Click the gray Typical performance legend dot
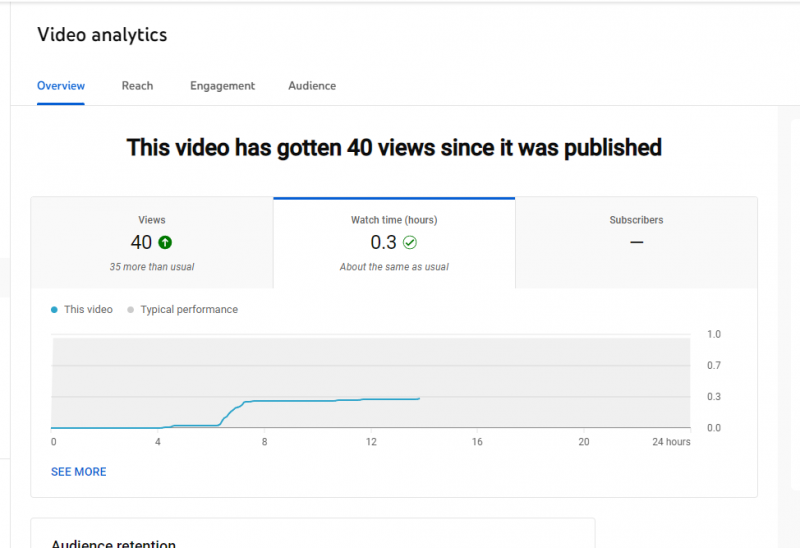 (x=131, y=310)
